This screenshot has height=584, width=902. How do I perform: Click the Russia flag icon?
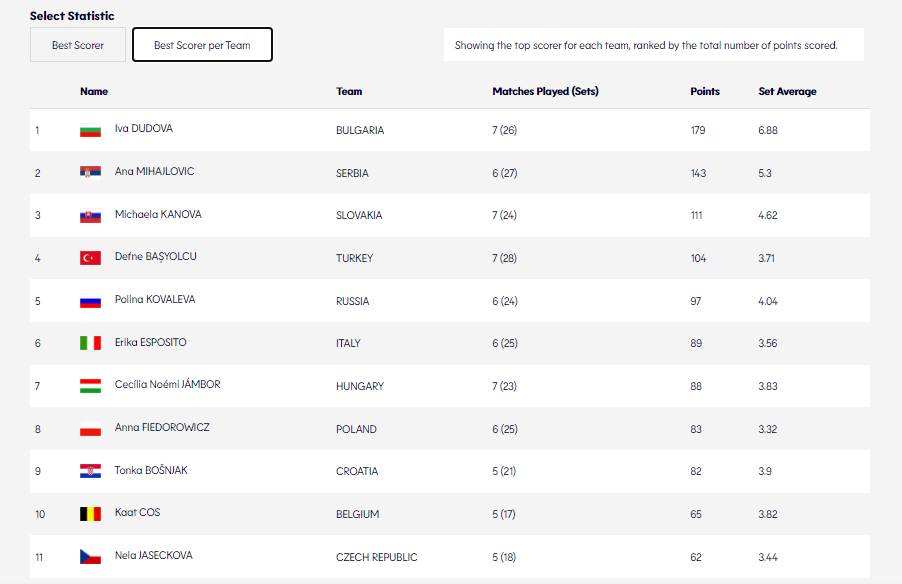click(90, 300)
